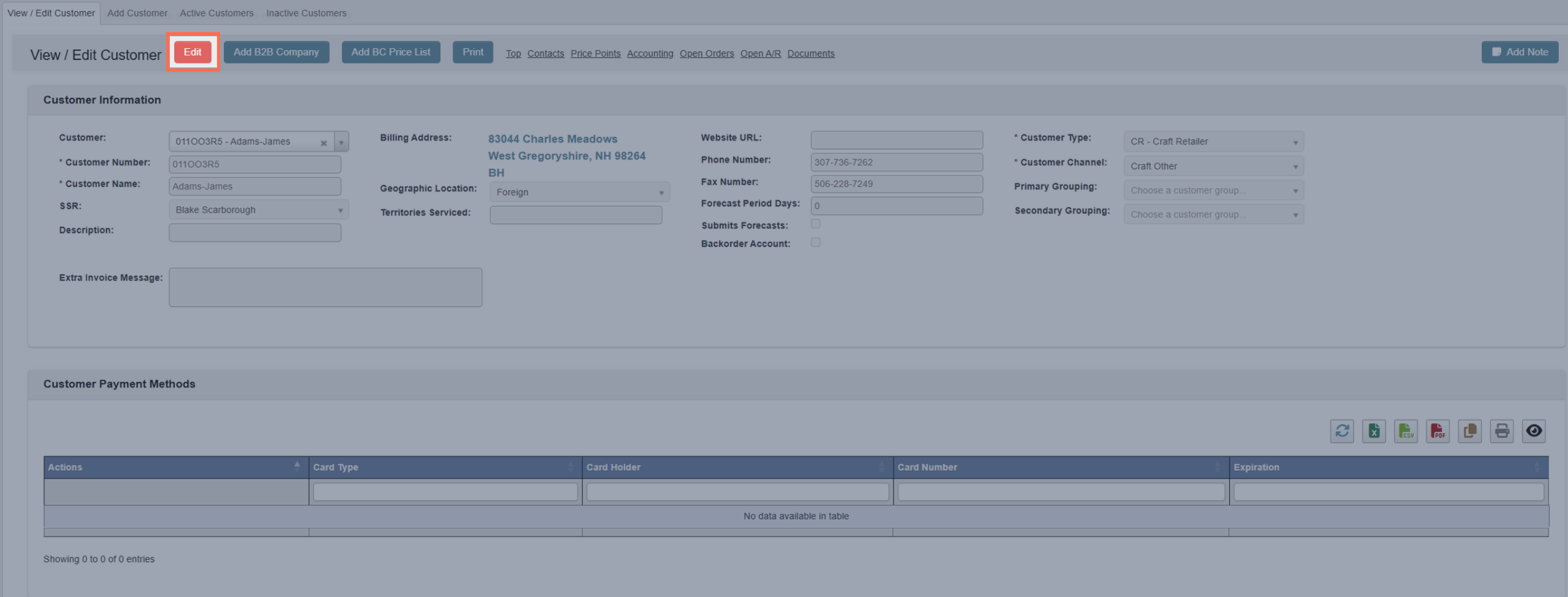Check the Backorder Account box
The height and width of the screenshot is (597, 1568).
pyautogui.click(x=816, y=242)
